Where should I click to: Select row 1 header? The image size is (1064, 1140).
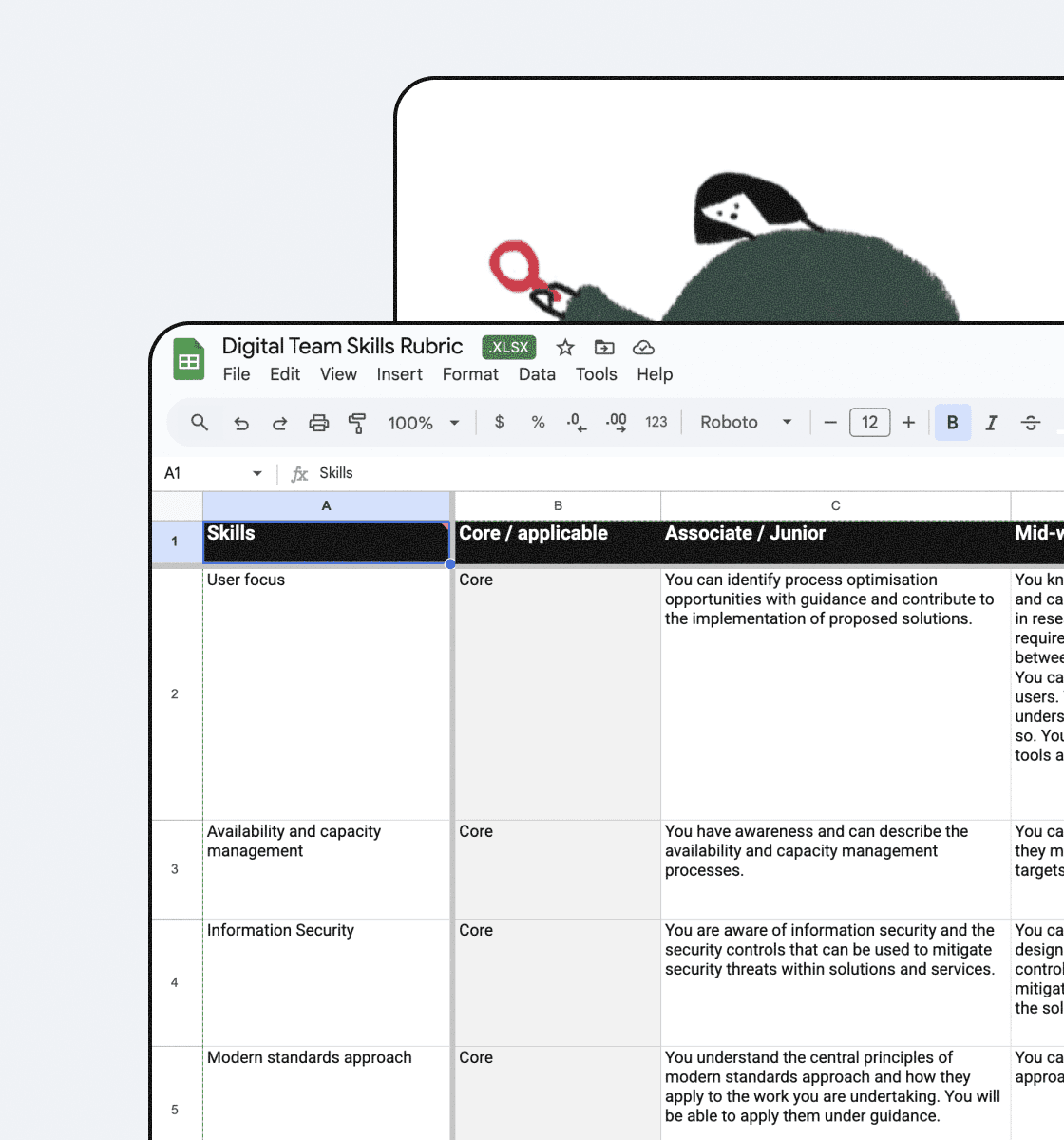(177, 541)
